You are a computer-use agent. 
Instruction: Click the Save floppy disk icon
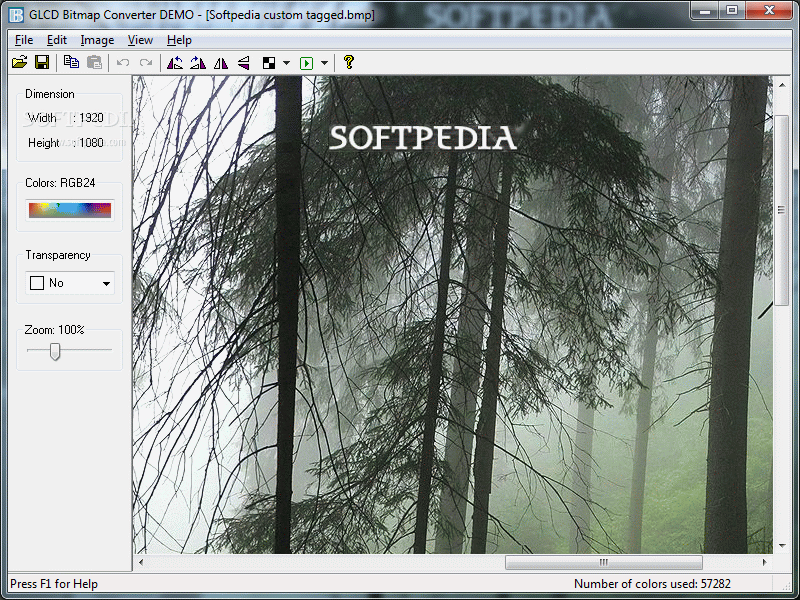click(x=42, y=63)
